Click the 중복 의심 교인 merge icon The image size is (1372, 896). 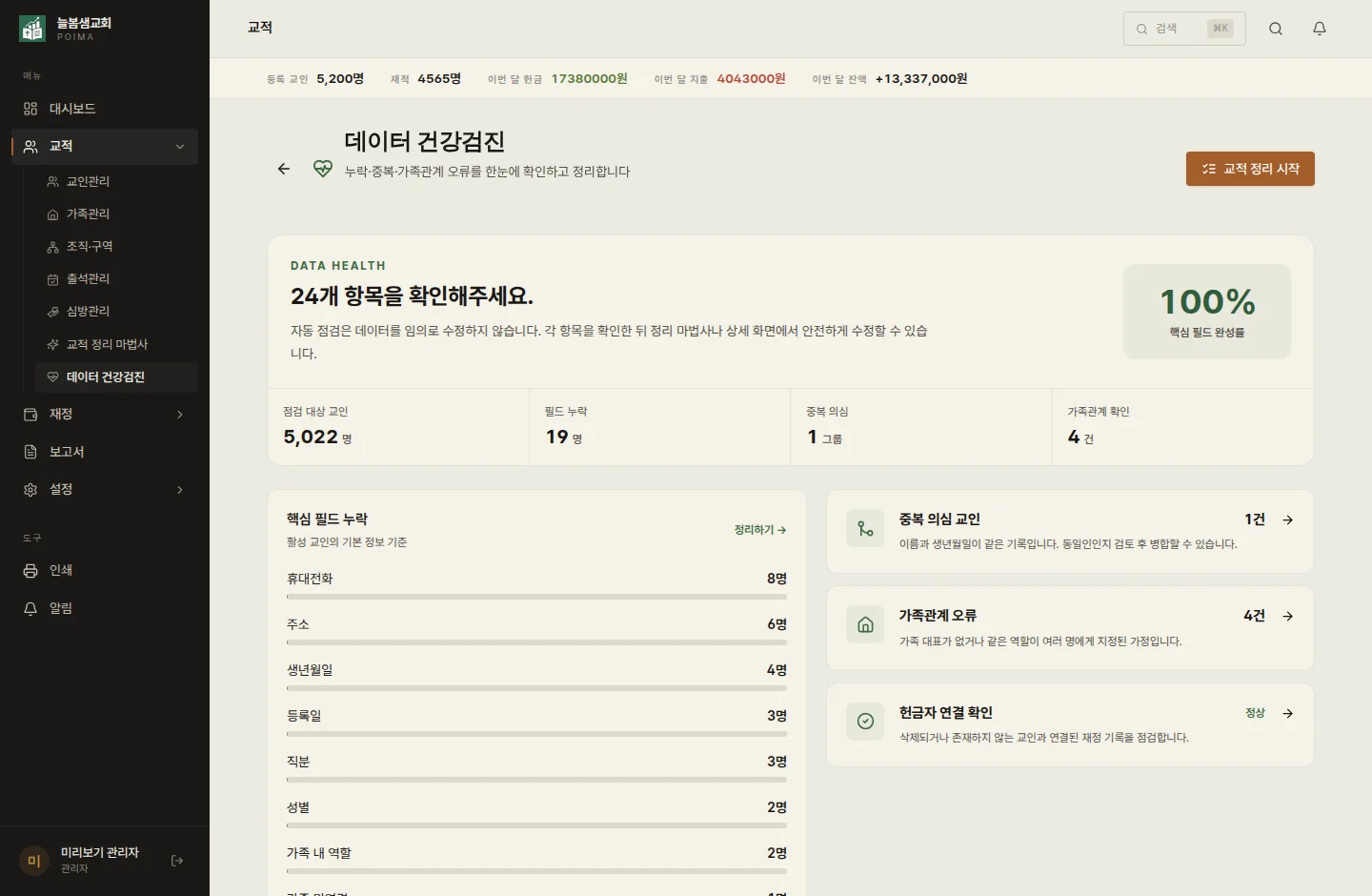(x=865, y=528)
